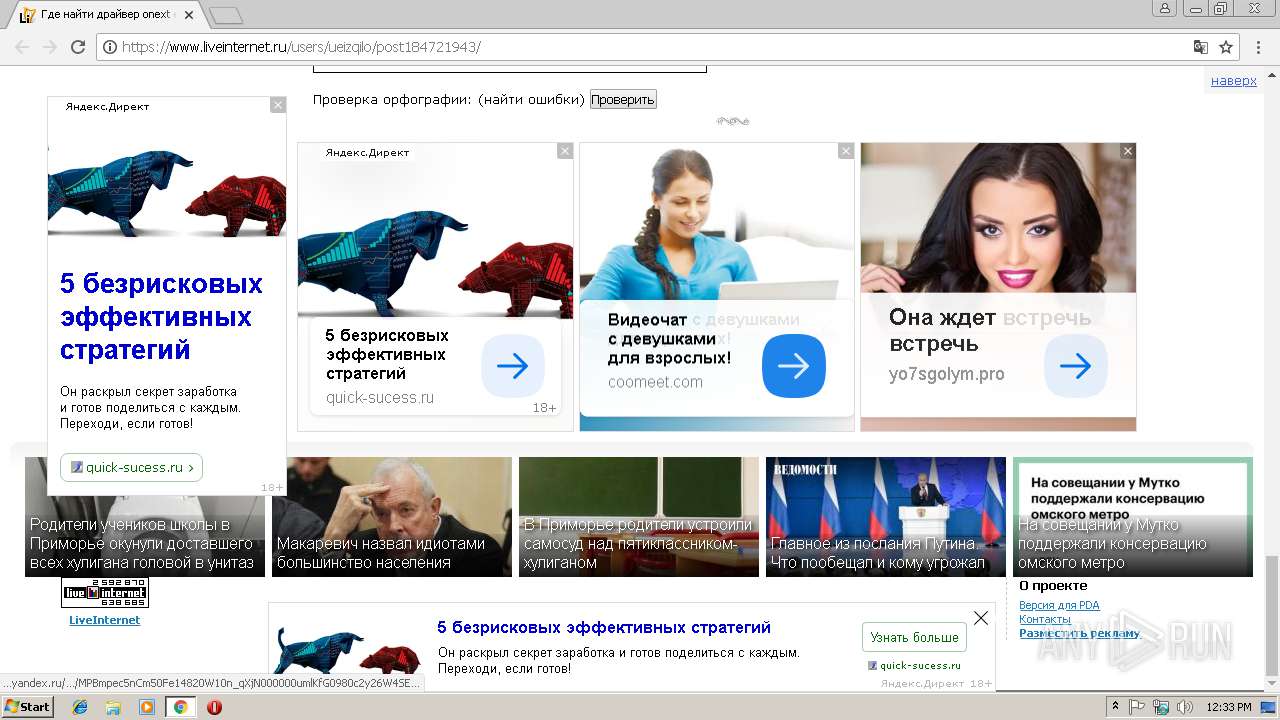Open the media player taskbar icon
Viewport: 1280px width, 720px height.
146,707
